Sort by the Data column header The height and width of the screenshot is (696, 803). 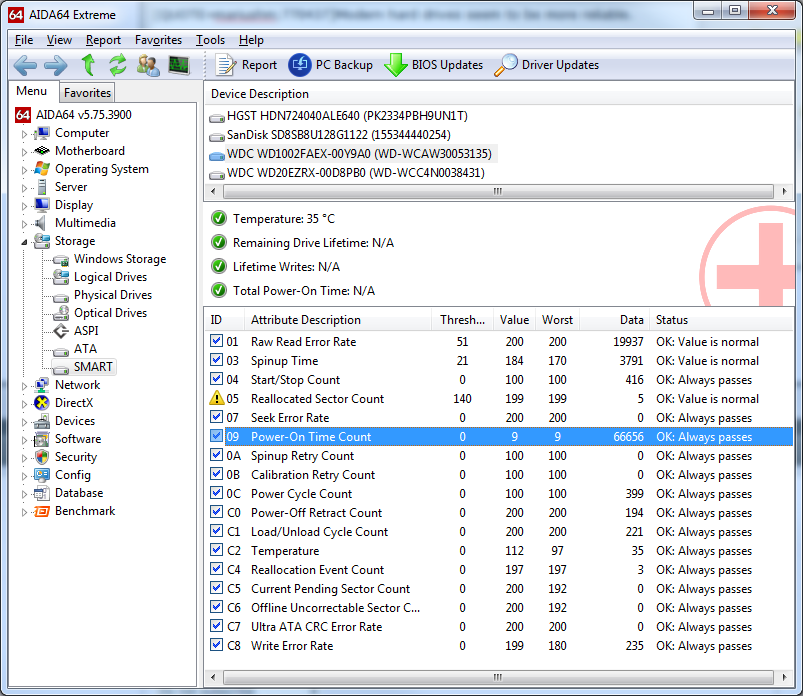point(615,320)
